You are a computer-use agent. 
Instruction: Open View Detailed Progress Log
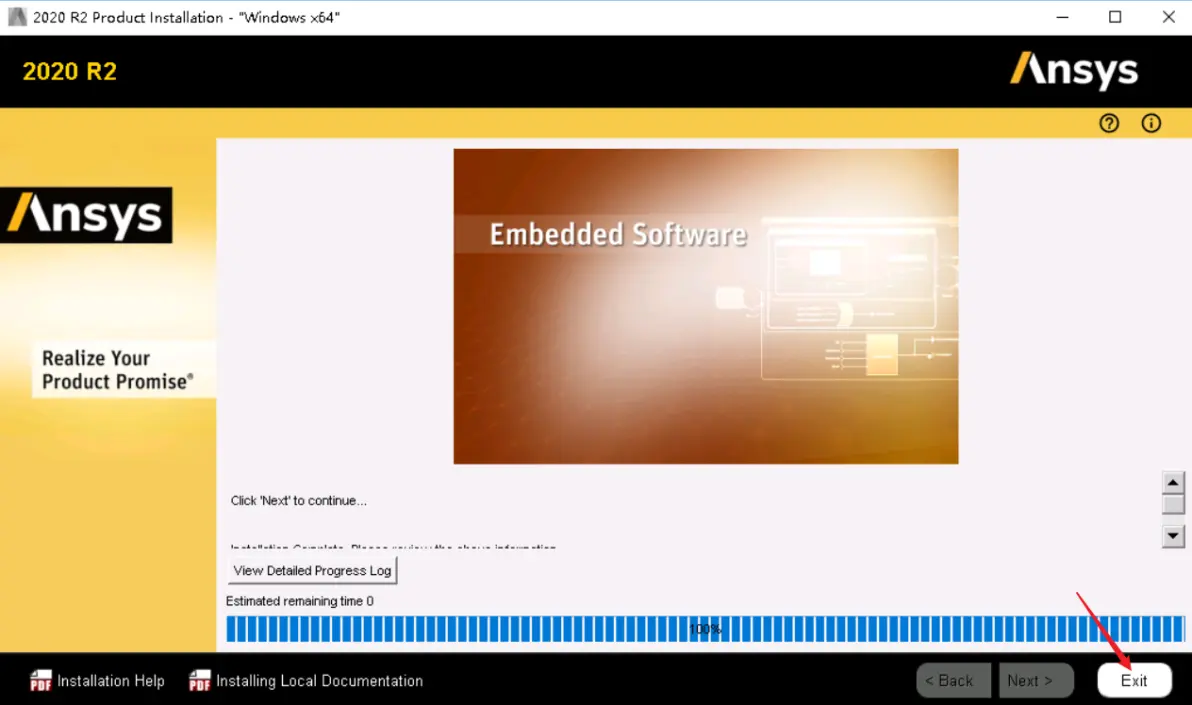[x=312, y=570]
